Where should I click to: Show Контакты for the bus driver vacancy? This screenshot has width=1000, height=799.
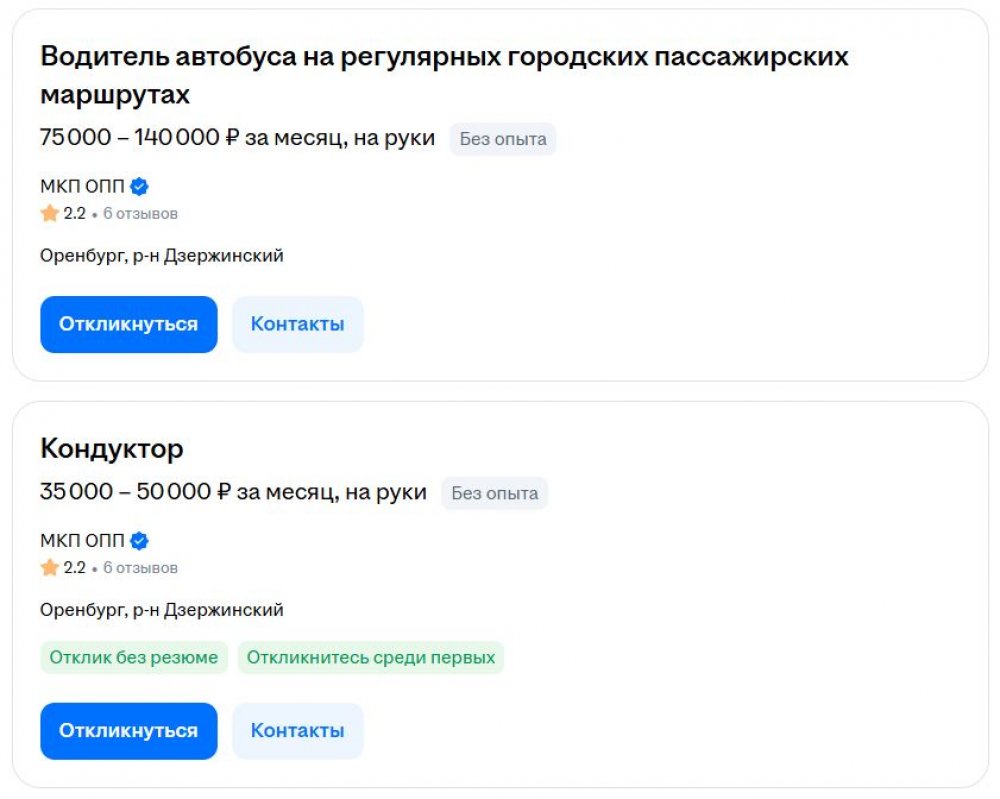tap(298, 324)
